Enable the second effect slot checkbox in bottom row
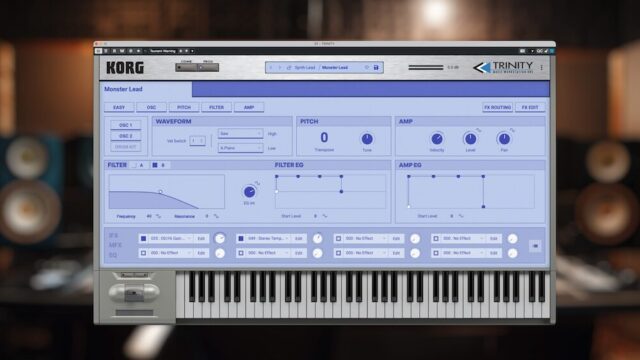The image size is (640, 360). 241,253
